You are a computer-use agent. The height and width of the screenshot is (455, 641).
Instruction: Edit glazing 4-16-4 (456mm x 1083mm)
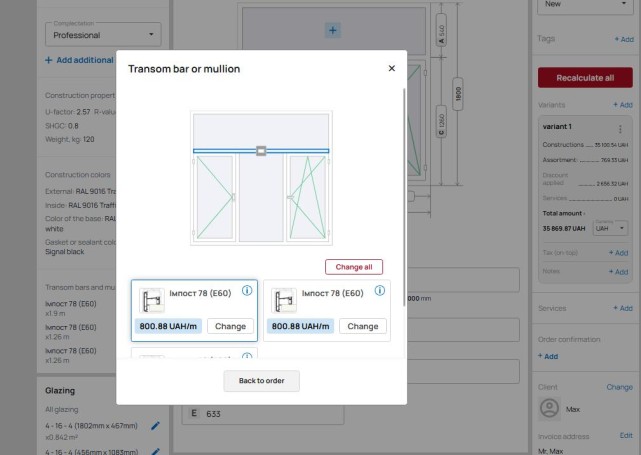coord(155,451)
